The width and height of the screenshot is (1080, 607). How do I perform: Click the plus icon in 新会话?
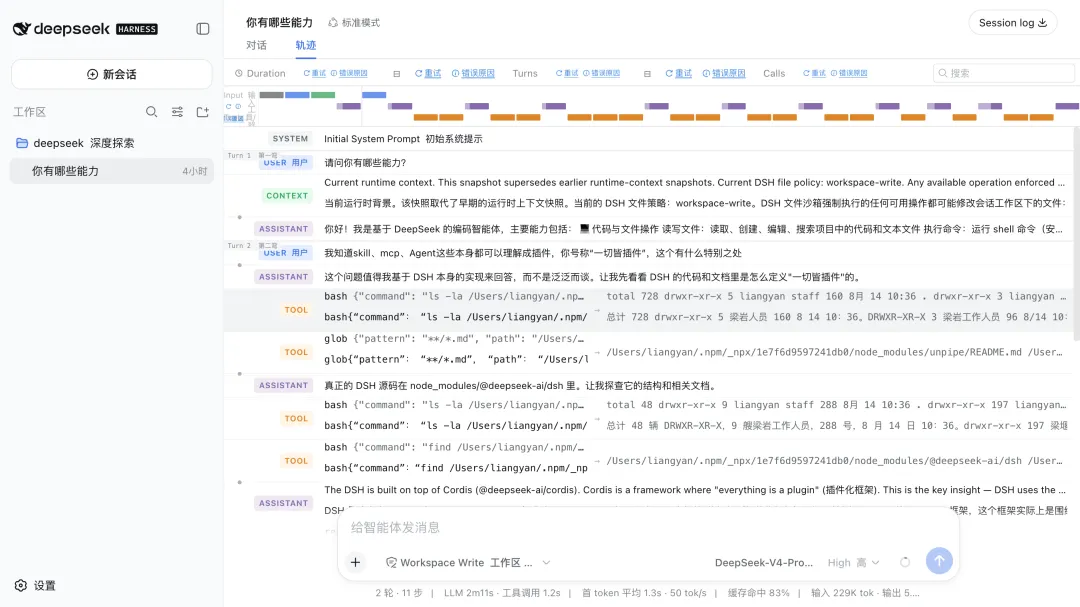[x=92, y=74]
